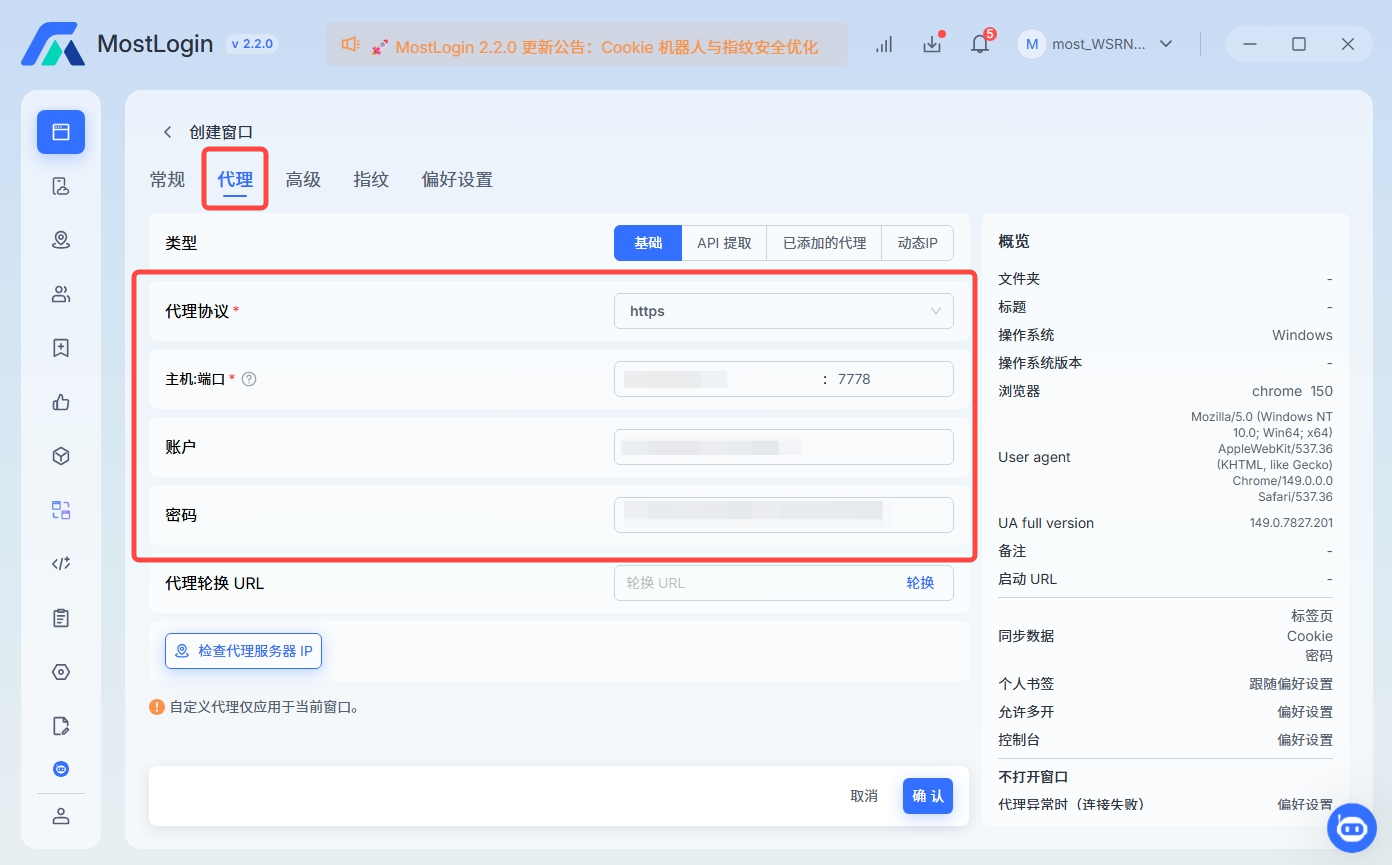Click the 账户 input field
Viewport: 1392px width, 865px height.
(784, 447)
